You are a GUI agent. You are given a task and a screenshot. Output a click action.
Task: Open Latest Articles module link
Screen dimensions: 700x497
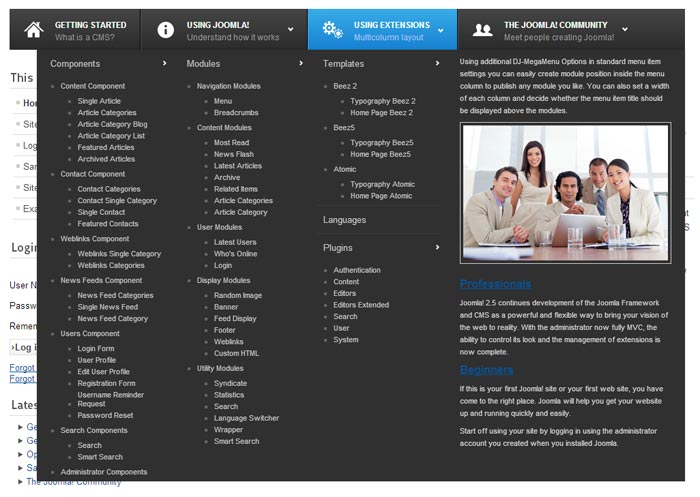pos(238,166)
